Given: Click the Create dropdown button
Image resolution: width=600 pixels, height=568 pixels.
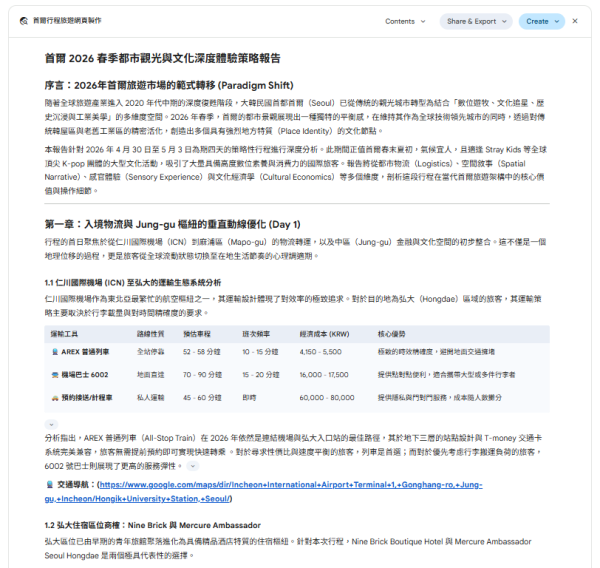Looking at the screenshot, I should pyautogui.click(x=541, y=21).
